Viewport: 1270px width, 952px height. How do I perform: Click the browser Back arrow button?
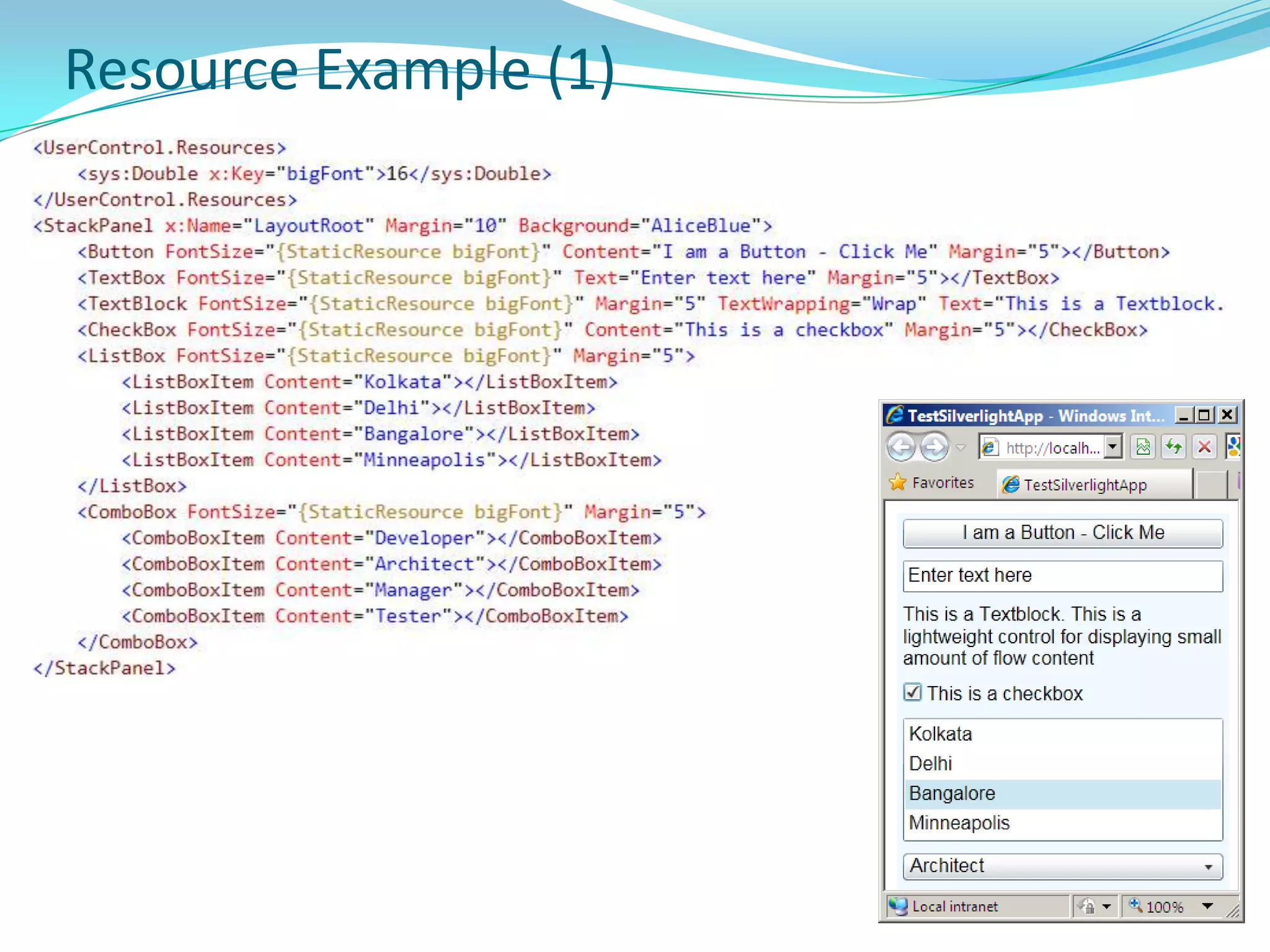[x=901, y=446]
